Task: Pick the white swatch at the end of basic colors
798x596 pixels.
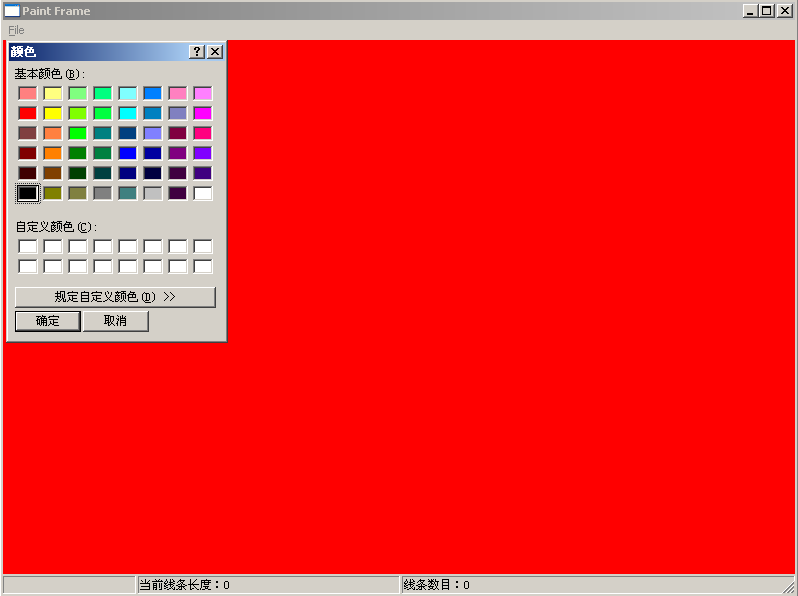Action: tap(203, 193)
